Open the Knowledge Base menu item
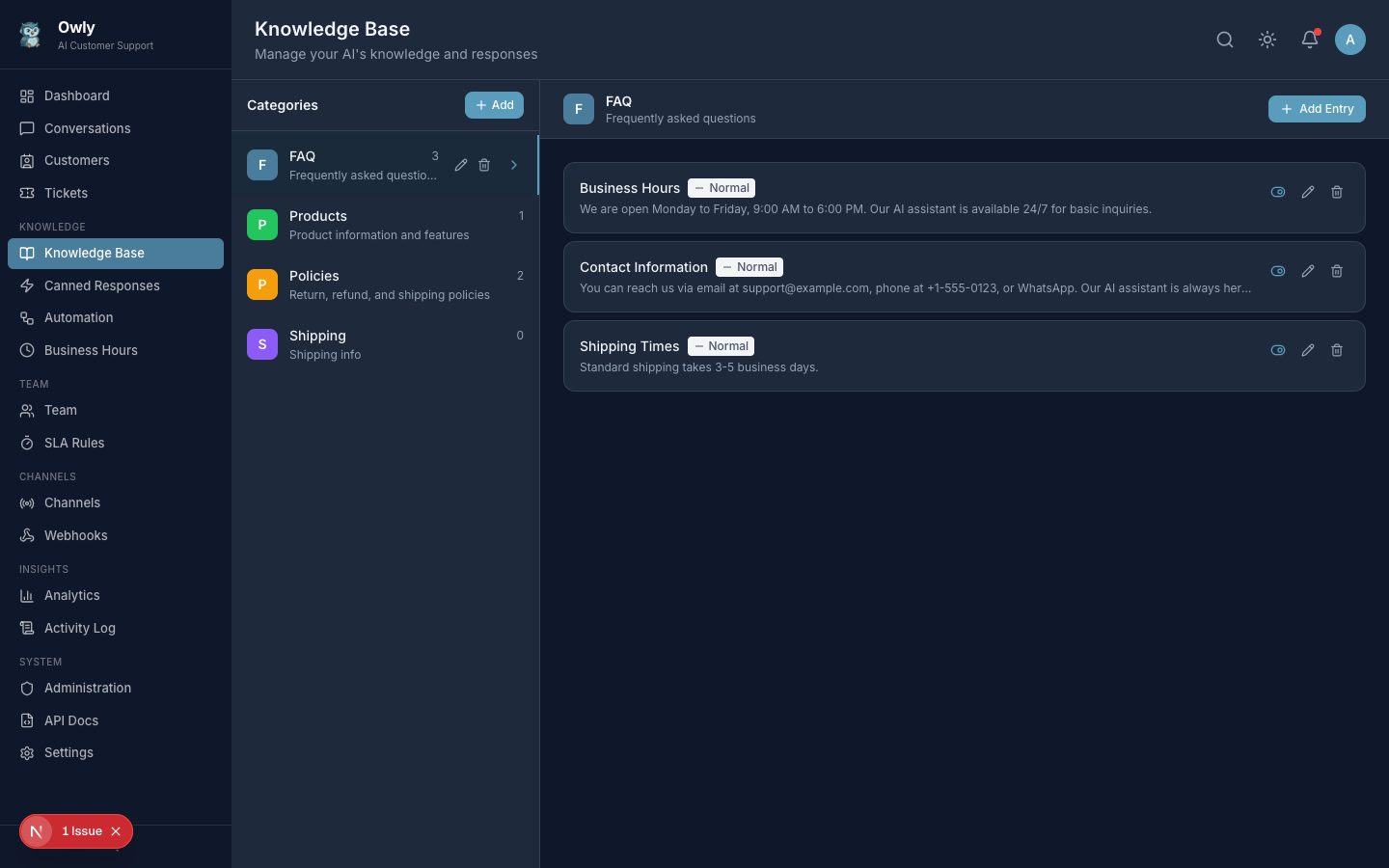 94,253
